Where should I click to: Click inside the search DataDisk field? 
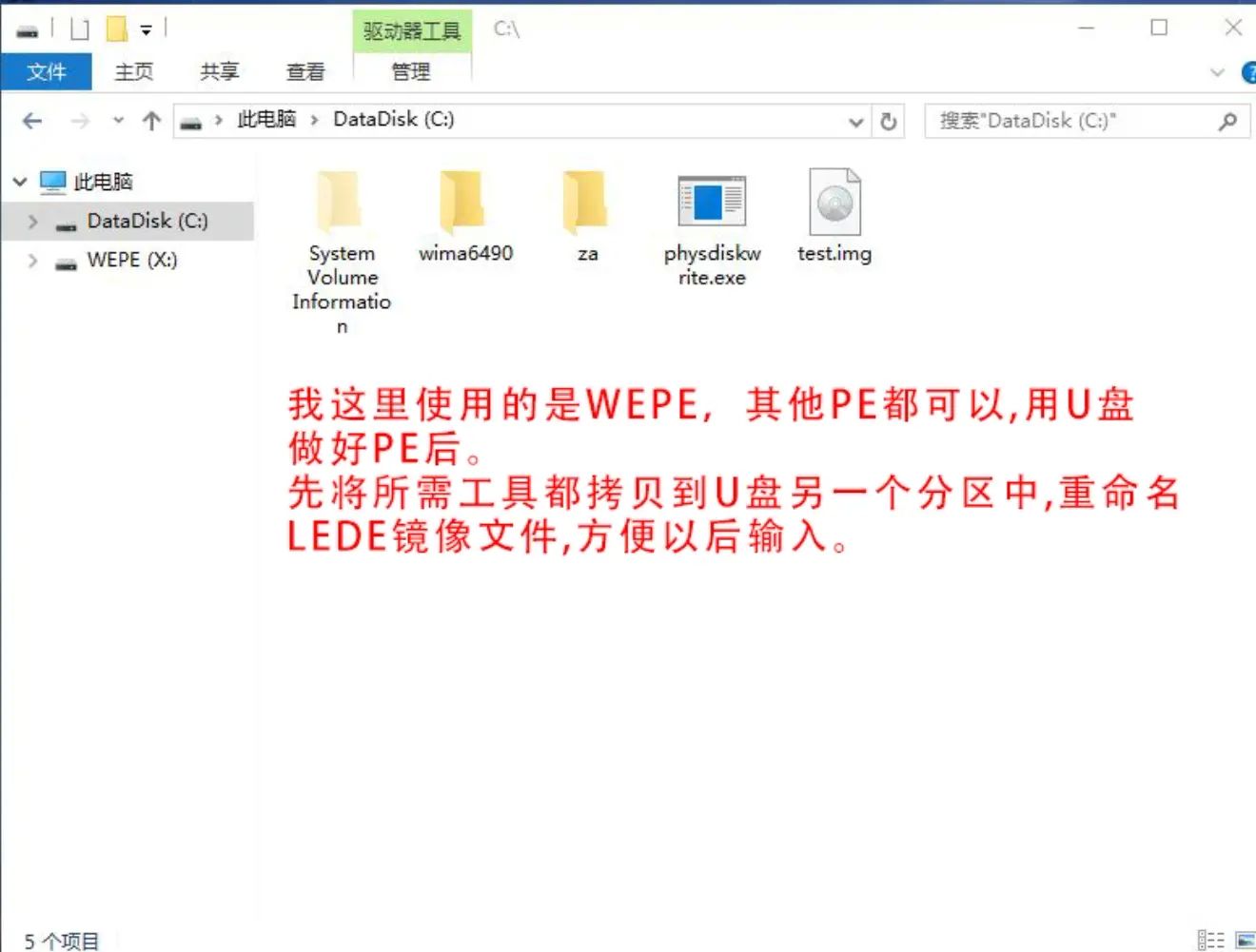pyautogui.click(x=1066, y=122)
